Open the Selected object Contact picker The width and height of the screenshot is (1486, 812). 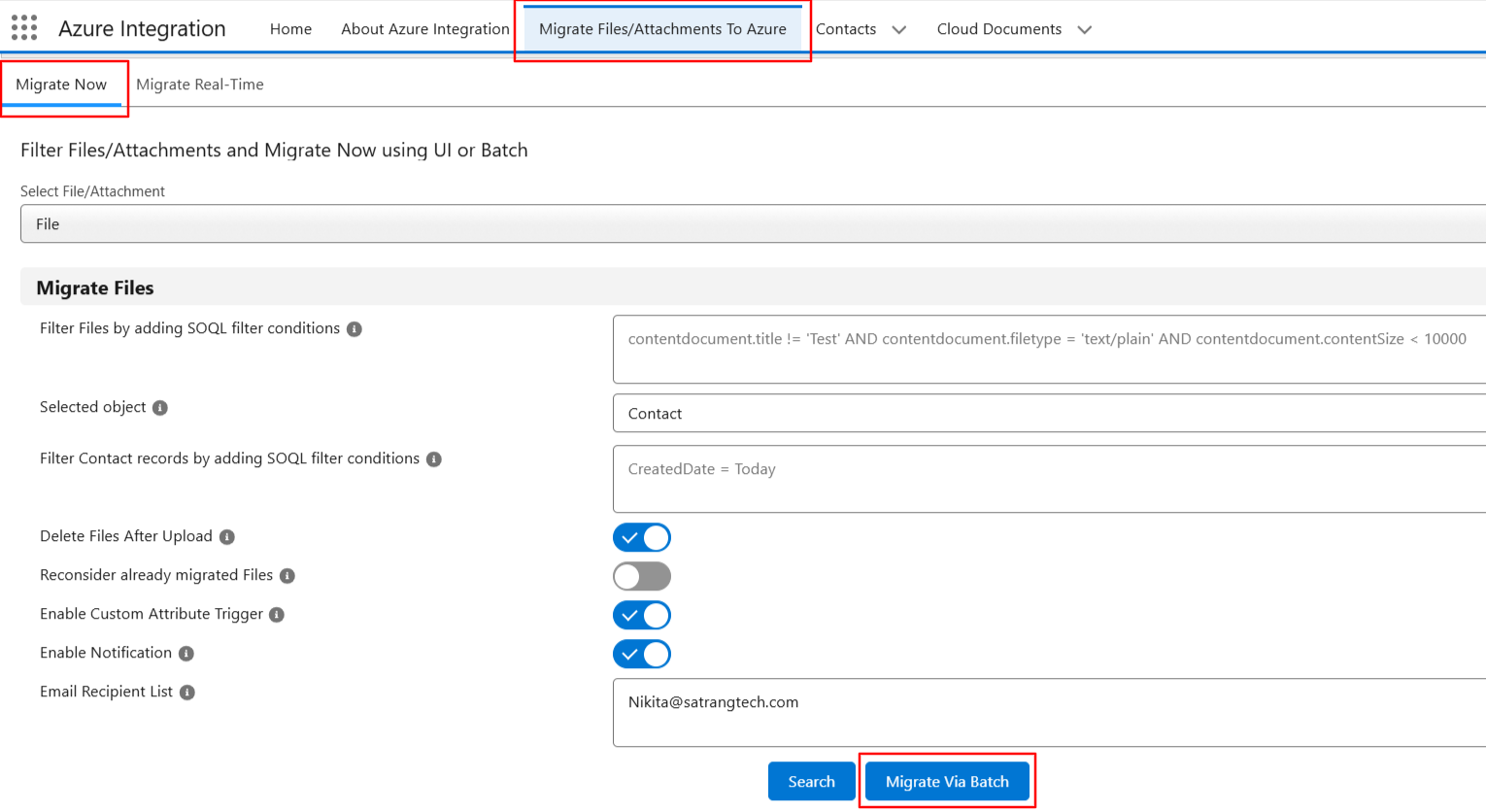(x=1049, y=413)
